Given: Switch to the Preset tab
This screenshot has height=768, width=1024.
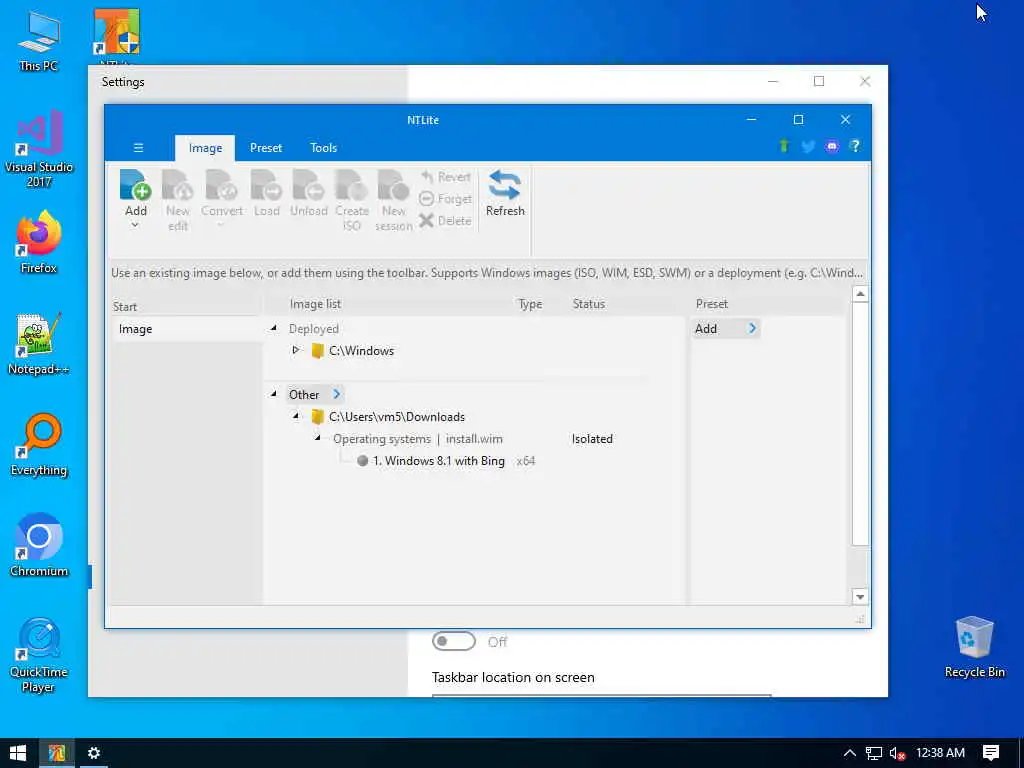Looking at the screenshot, I should [x=266, y=148].
